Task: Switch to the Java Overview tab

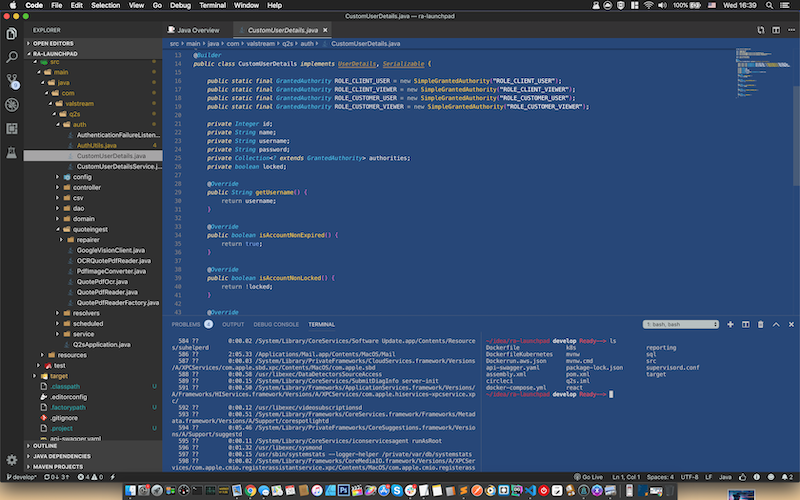Action: pyautogui.click(x=198, y=30)
